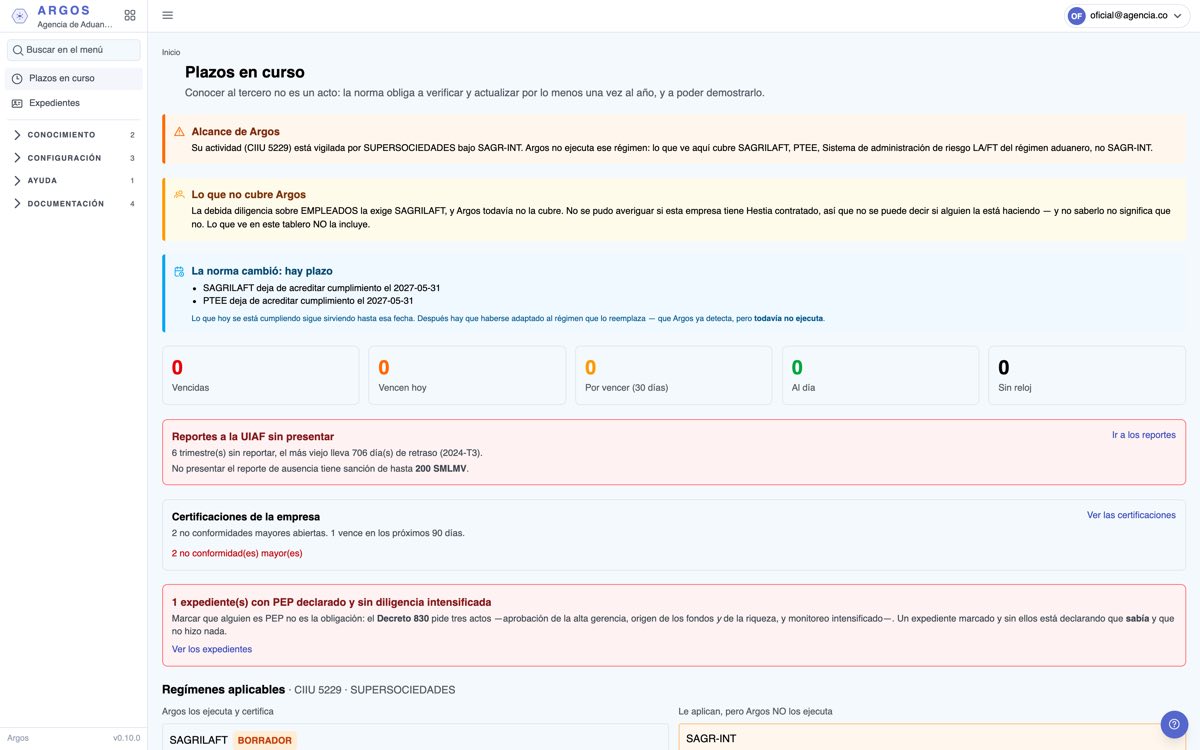Open Expedientes menu item

pos(74,103)
